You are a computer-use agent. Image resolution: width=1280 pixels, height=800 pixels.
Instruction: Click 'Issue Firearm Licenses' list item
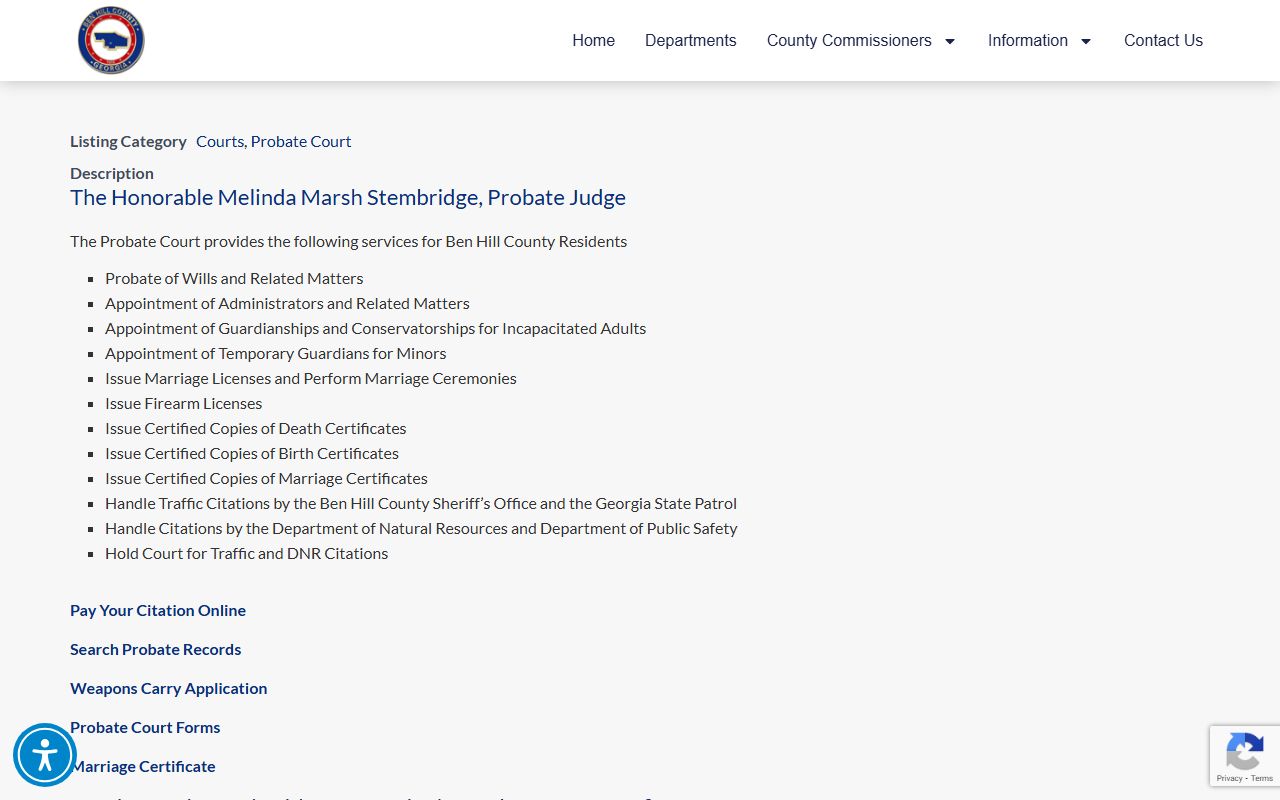(183, 403)
